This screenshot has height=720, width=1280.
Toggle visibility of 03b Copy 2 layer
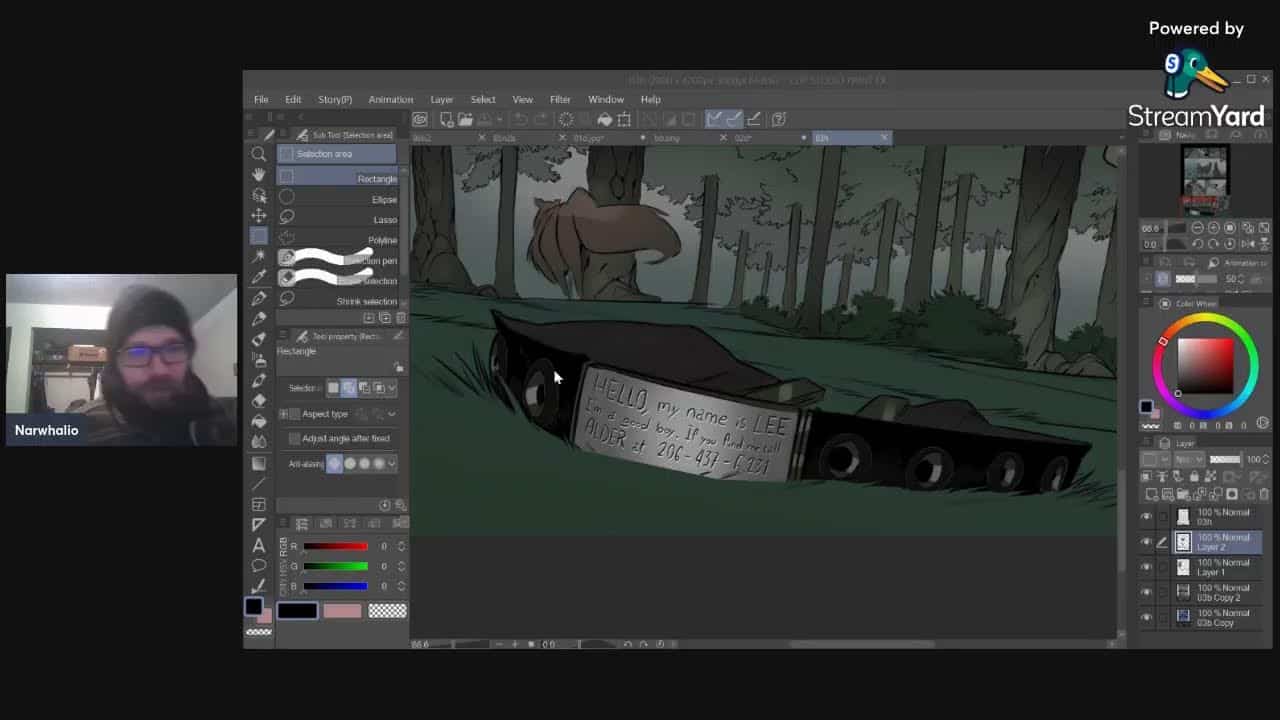click(1146, 592)
